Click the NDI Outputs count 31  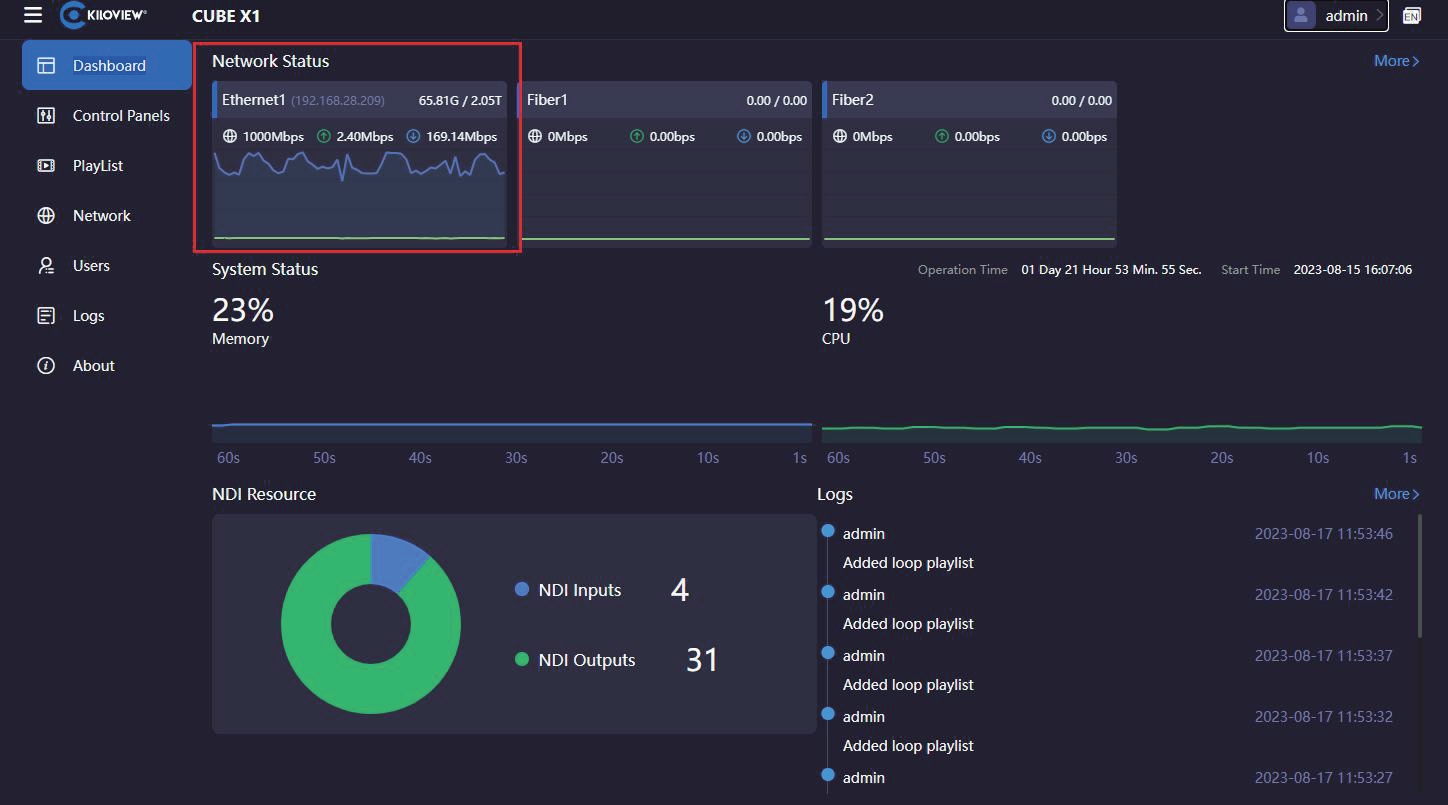(x=702, y=660)
